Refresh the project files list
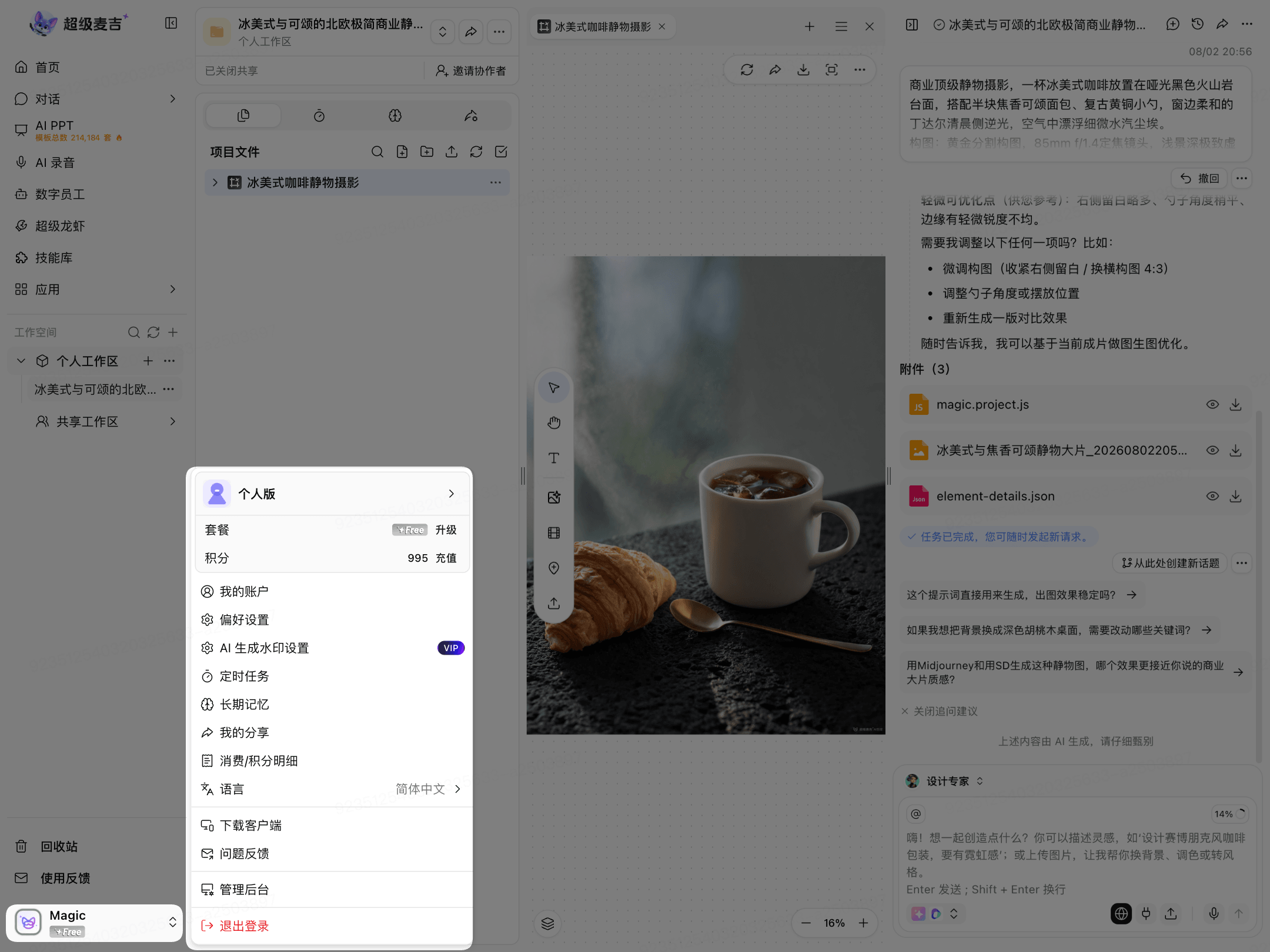This screenshot has height=952, width=1270. click(x=476, y=152)
